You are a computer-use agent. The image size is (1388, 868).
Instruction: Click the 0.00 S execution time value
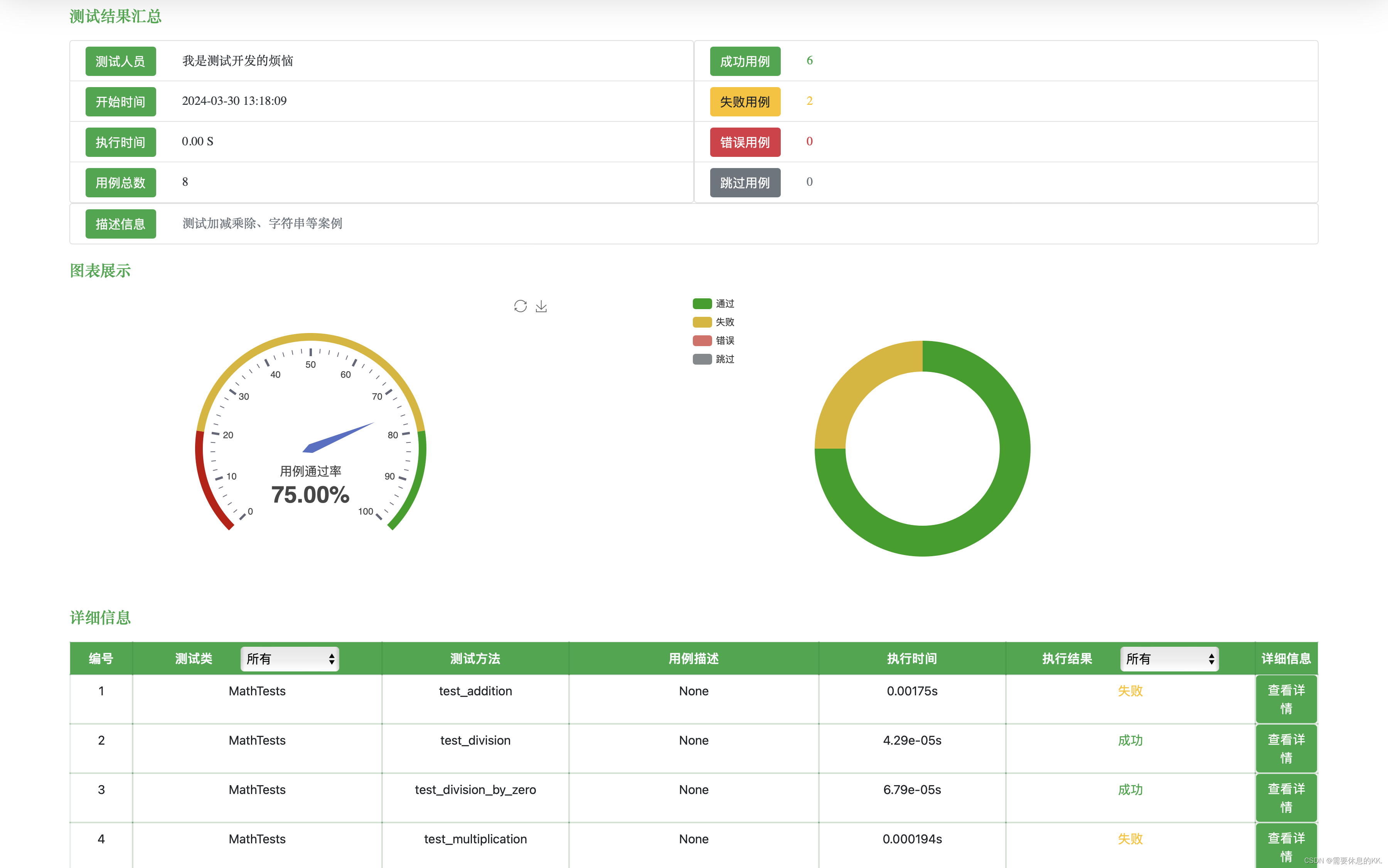coord(197,142)
